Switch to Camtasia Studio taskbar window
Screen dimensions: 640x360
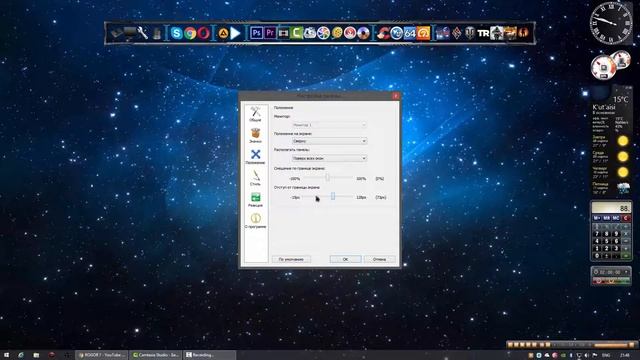156,355
